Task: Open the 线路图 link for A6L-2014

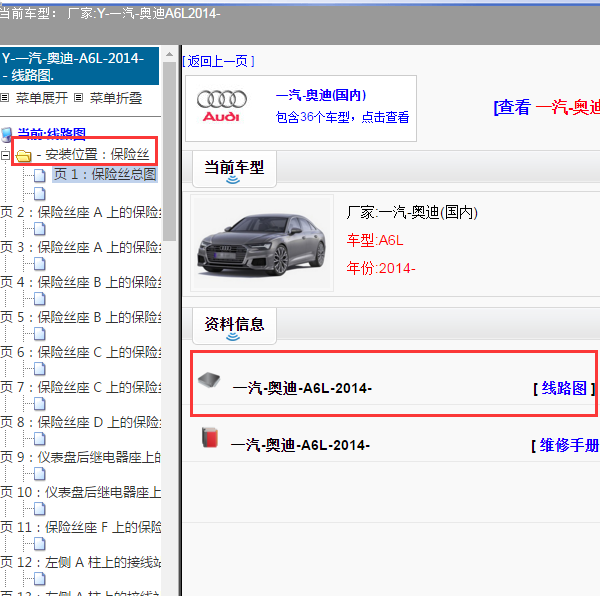Action: 564,389
